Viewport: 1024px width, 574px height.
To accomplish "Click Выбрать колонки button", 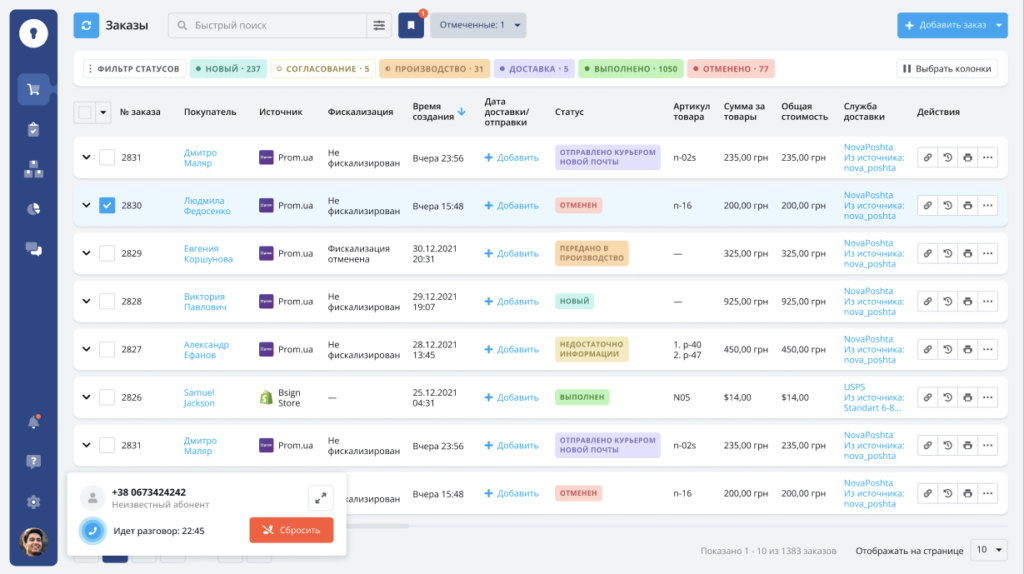I will [x=947, y=69].
